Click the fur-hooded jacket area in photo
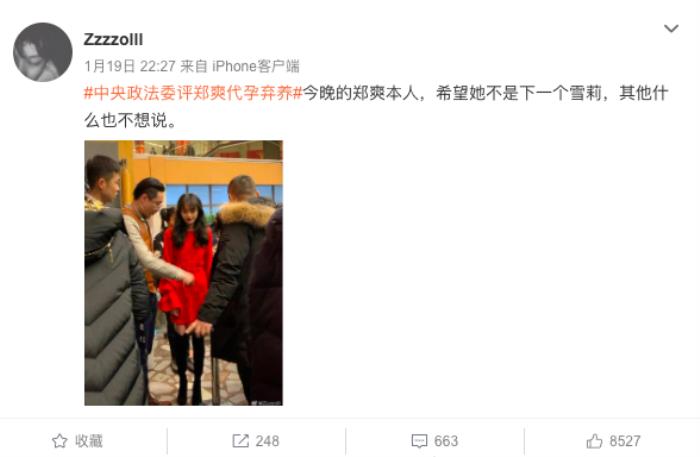Screen dimensions: 700x457 click(x=246, y=213)
